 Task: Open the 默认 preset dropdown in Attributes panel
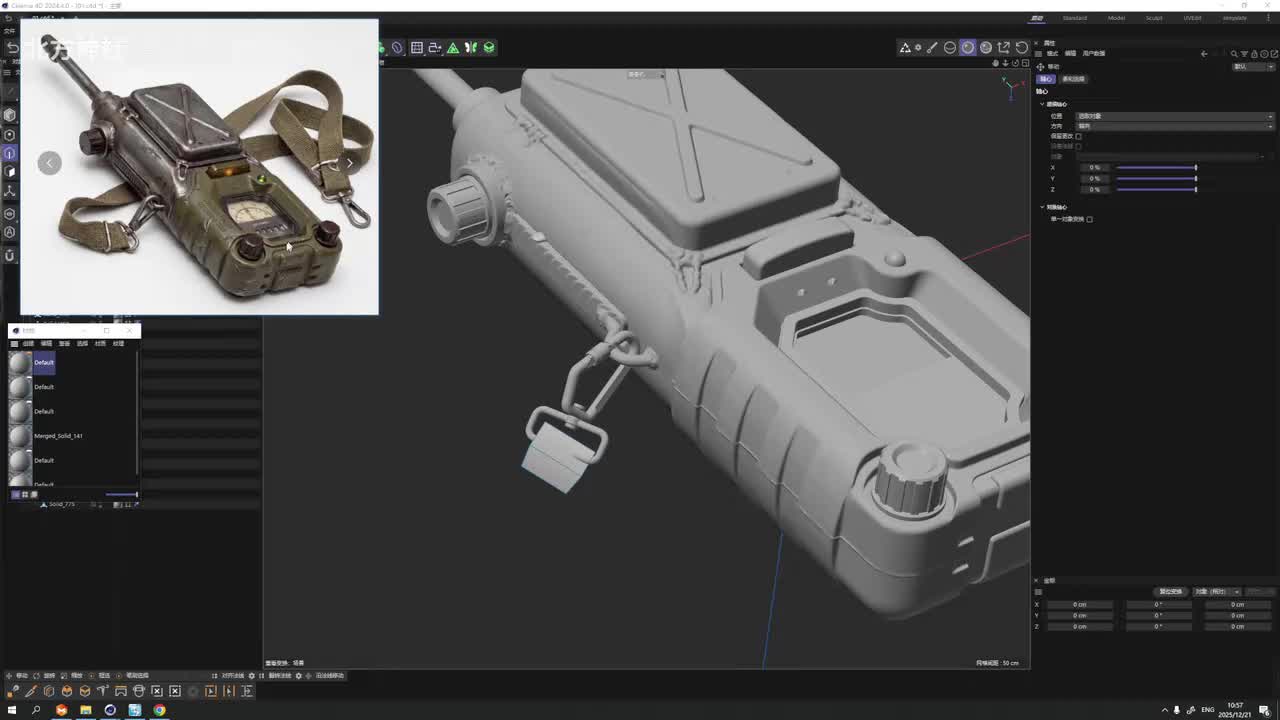[x=1253, y=67]
